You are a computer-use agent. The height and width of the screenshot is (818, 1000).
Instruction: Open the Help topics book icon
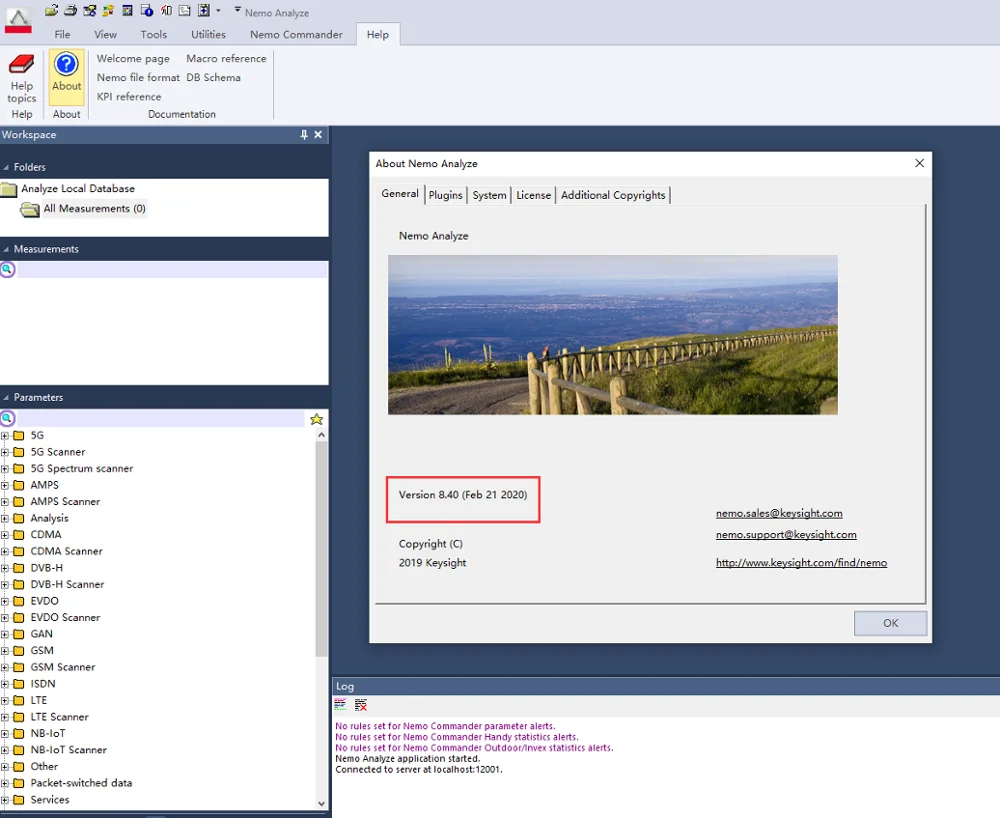click(x=21, y=64)
